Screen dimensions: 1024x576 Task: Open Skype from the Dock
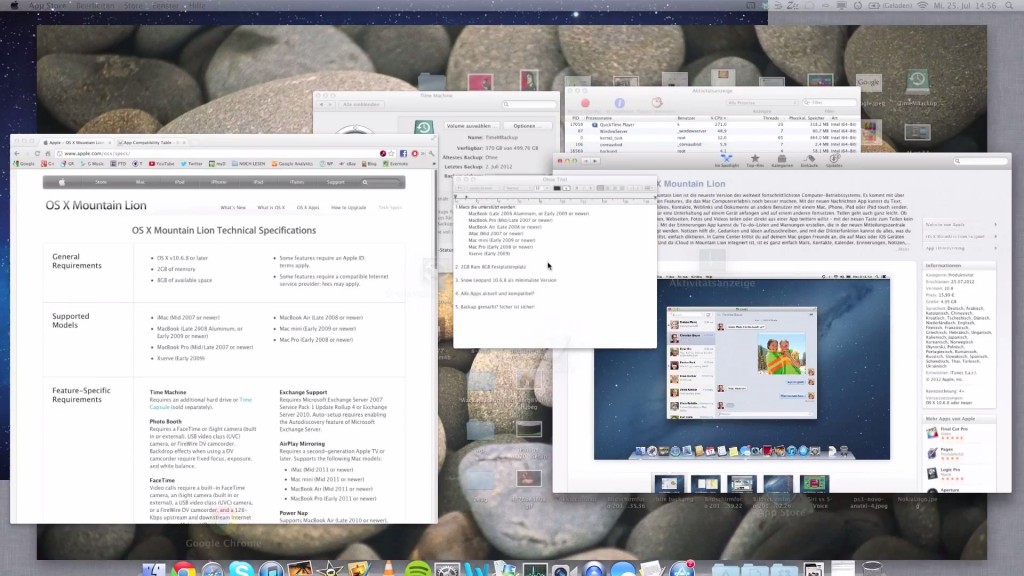(x=241, y=569)
